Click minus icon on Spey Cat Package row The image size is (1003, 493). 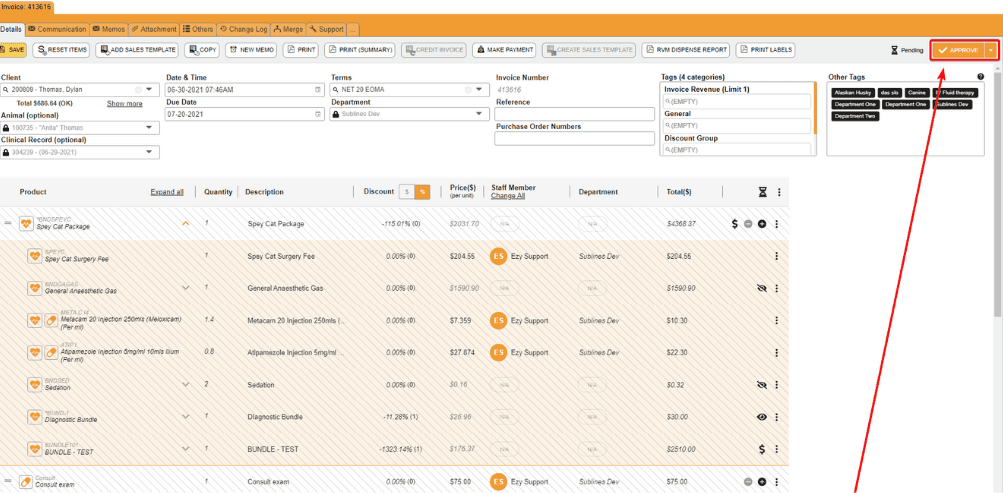pyautogui.click(x=748, y=224)
